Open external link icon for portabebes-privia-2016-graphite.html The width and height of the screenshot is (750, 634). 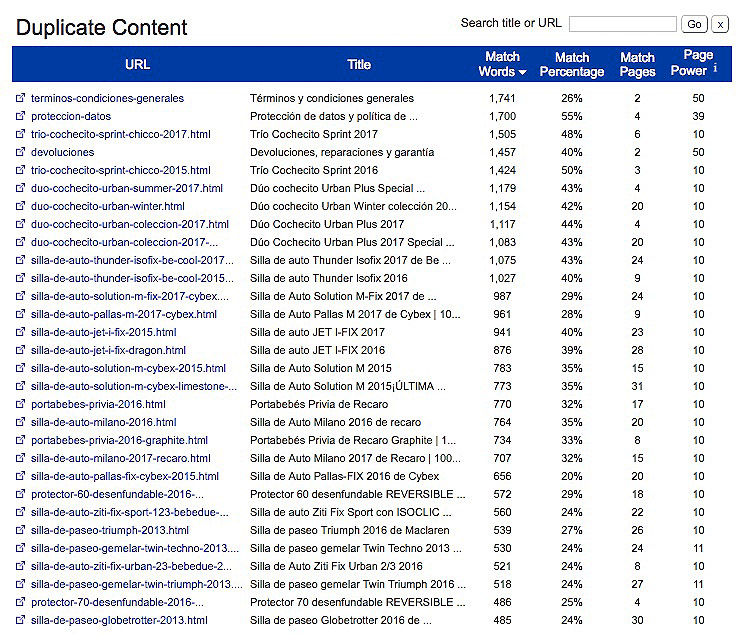pos(20,440)
